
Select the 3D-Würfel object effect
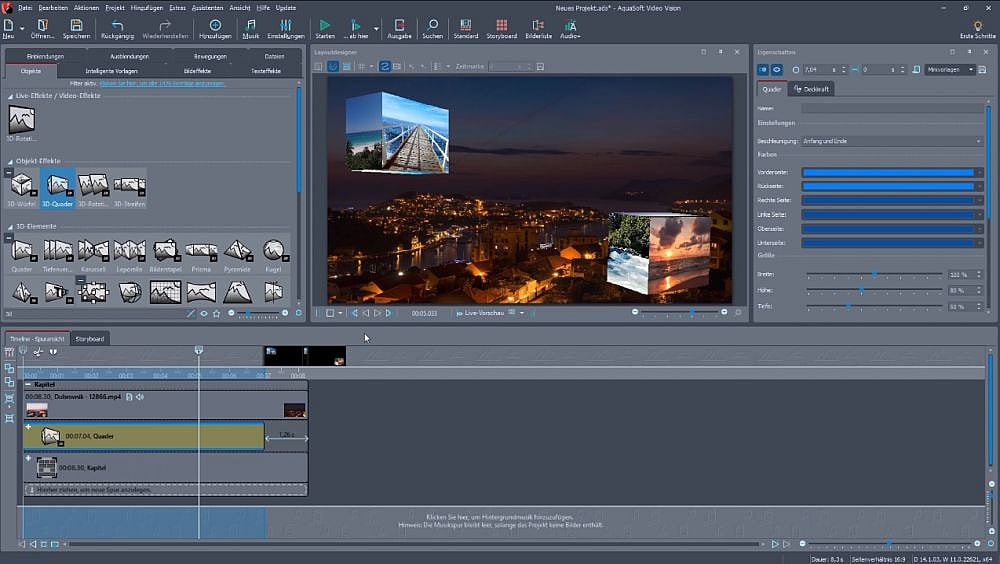coord(21,185)
